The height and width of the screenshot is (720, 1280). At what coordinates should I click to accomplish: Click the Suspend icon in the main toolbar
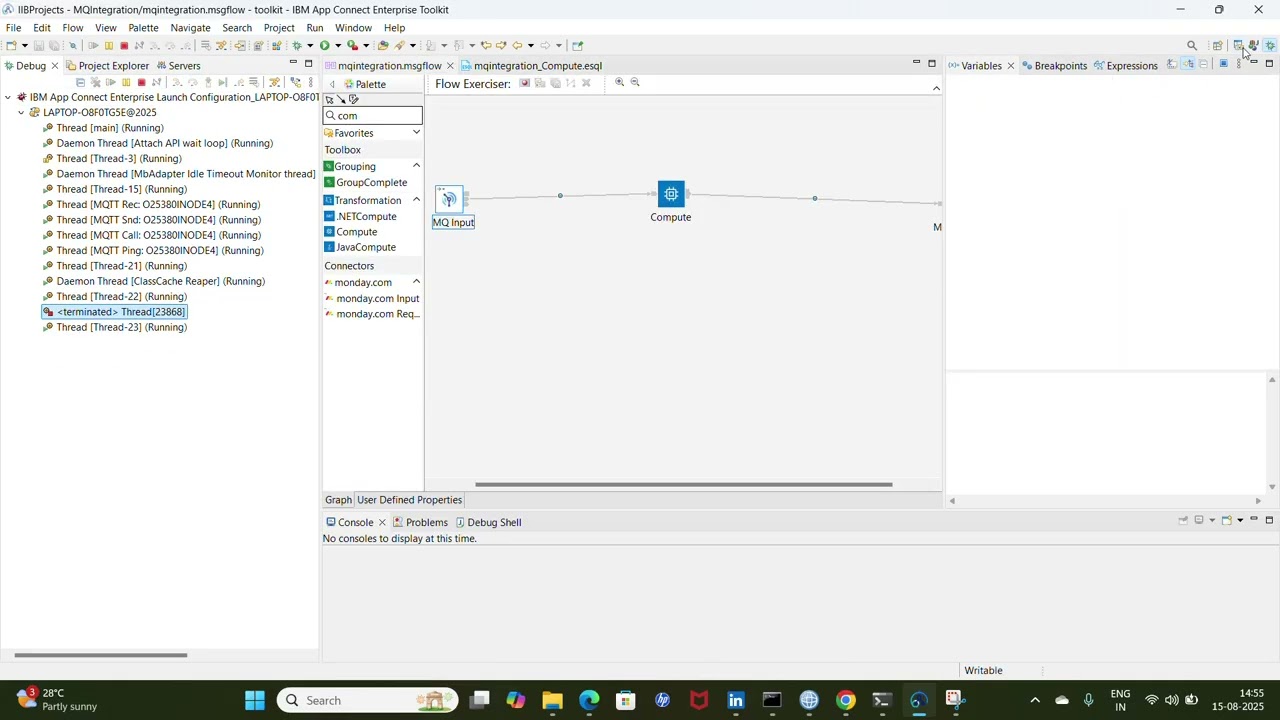[x=109, y=46]
